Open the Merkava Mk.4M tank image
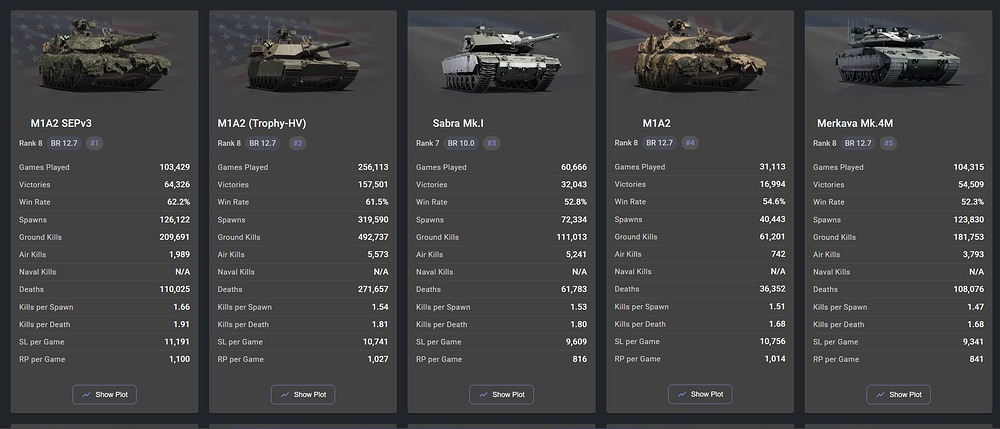 click(899, 56)
